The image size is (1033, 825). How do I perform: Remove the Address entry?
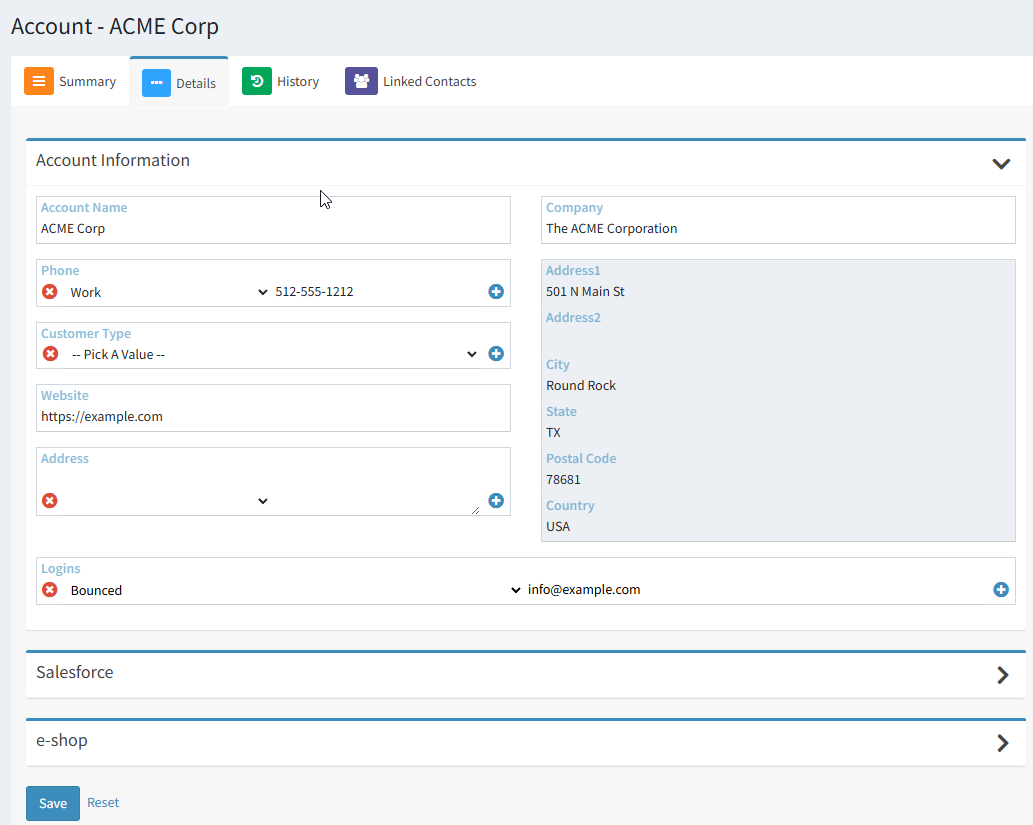tap(49, 501)
